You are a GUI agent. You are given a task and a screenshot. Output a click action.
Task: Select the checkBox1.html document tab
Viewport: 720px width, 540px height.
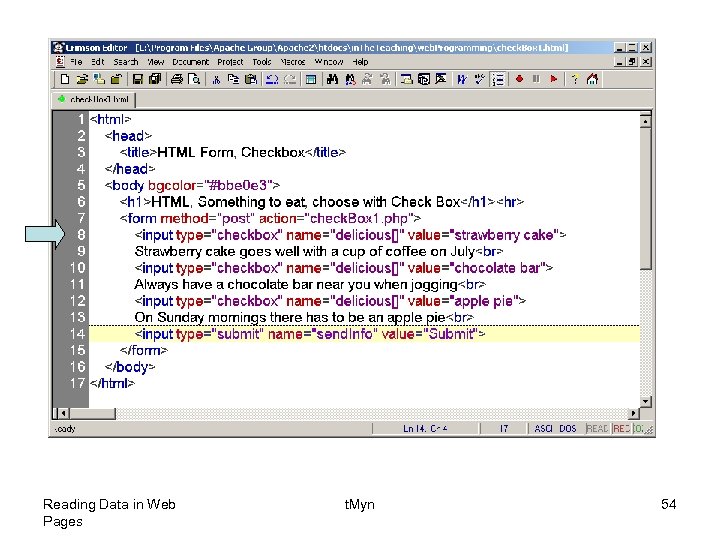pos(94,99)
